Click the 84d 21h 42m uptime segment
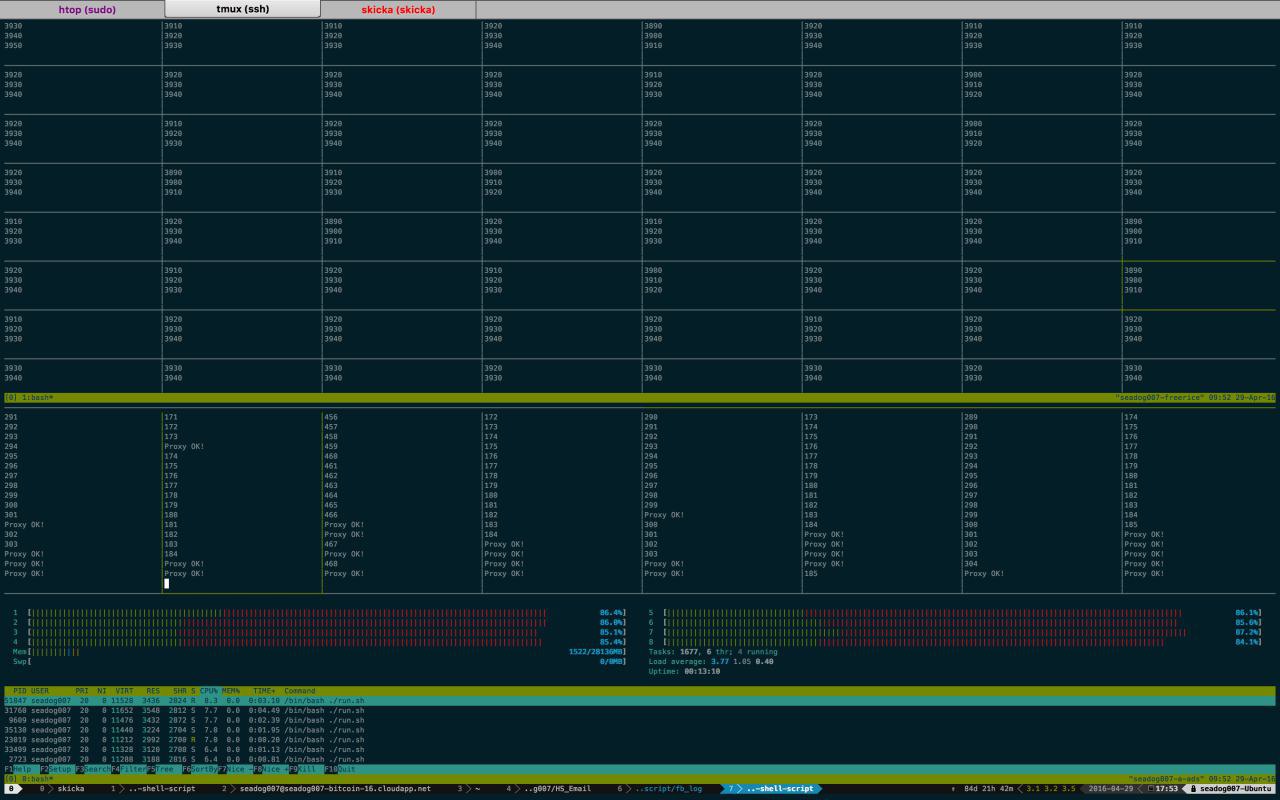 [990, 789]
